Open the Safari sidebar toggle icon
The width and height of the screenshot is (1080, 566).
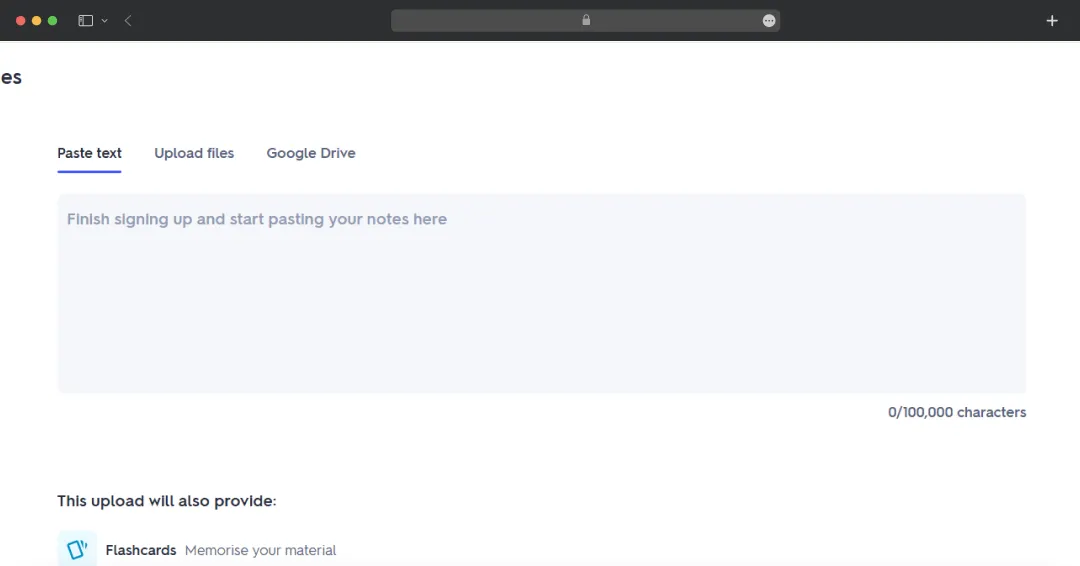[85, 21]
